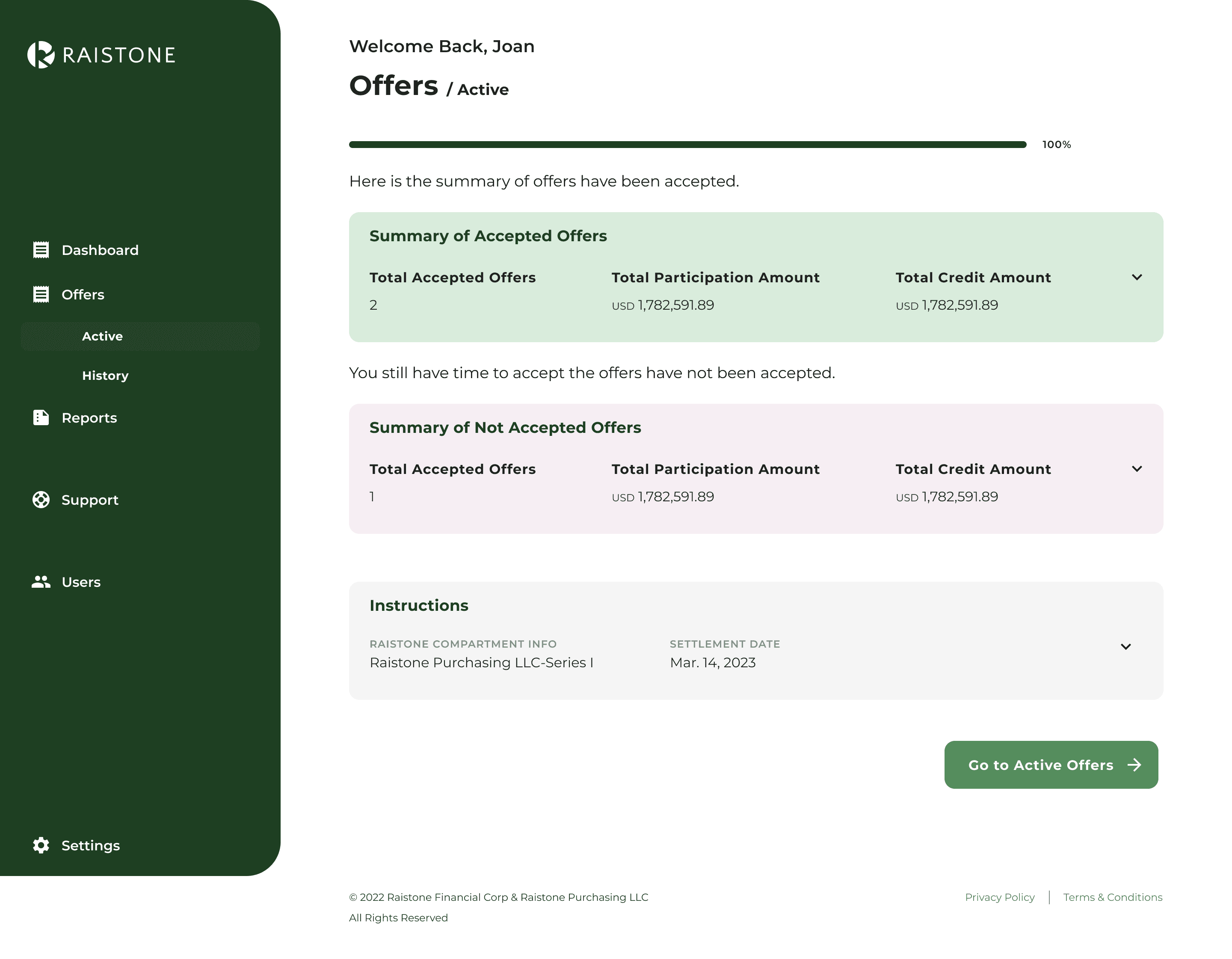Open the History submenu item

pos(105,376)
